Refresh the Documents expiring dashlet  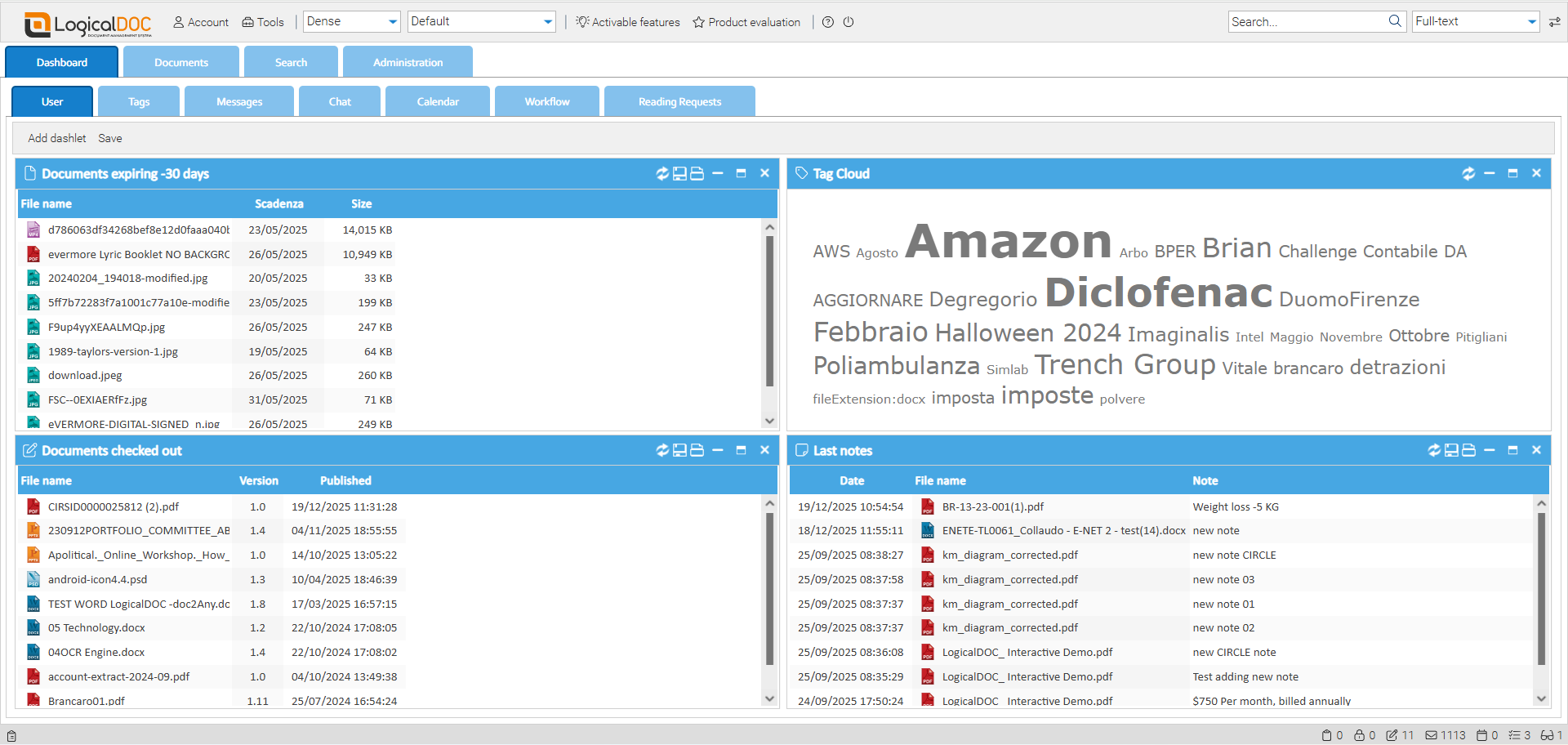[x=662, y=173]
